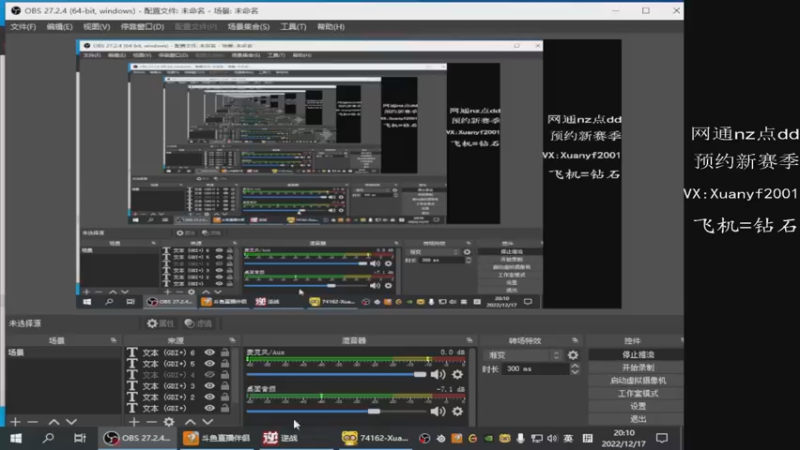Open the 文件(F) menu
Viewport: 800px width, 450px height.
coord(23,27)
